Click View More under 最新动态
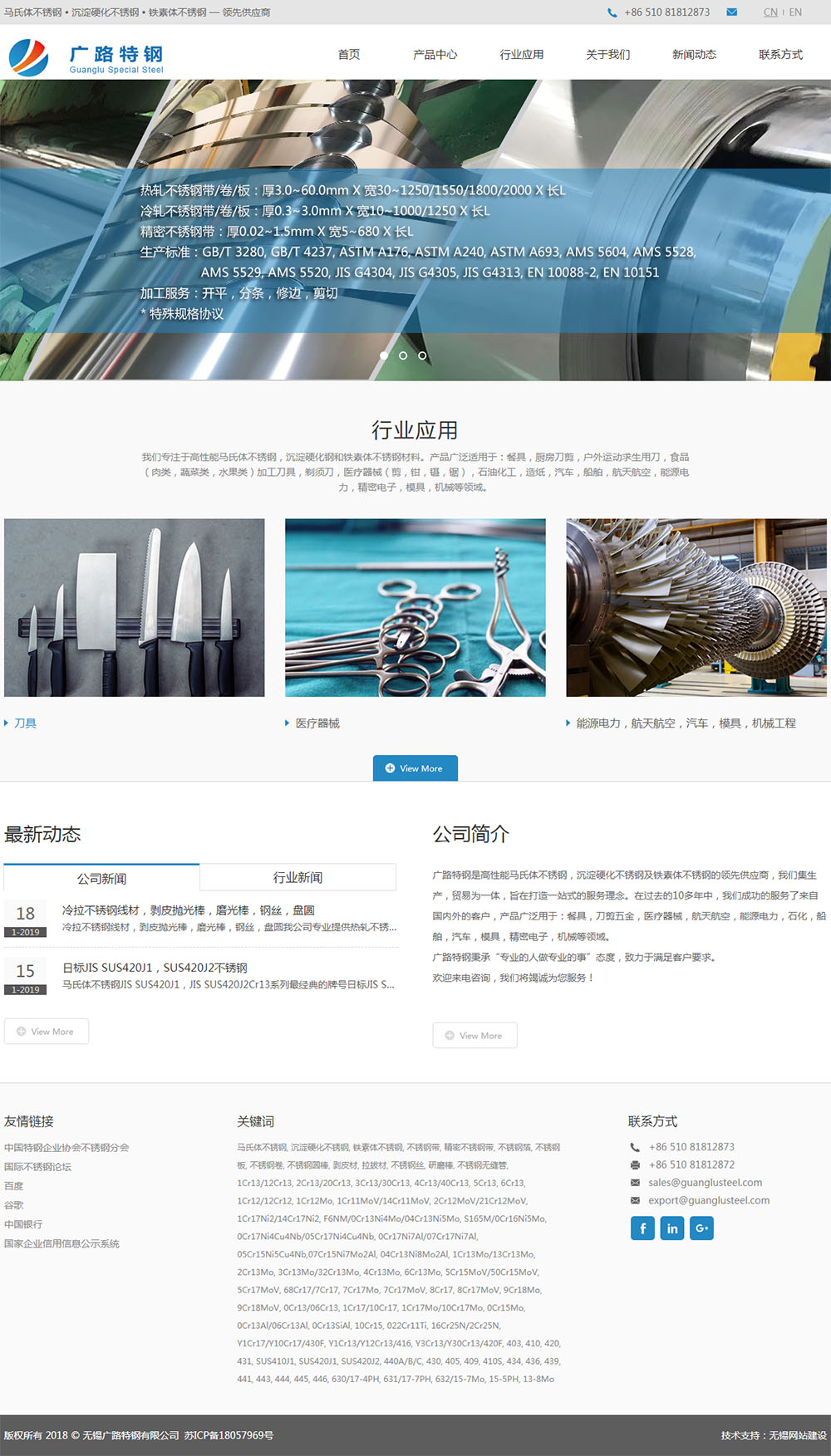Image resolution: width=831 pixels, height=1456 pixels. click(x=47, y=1032)
